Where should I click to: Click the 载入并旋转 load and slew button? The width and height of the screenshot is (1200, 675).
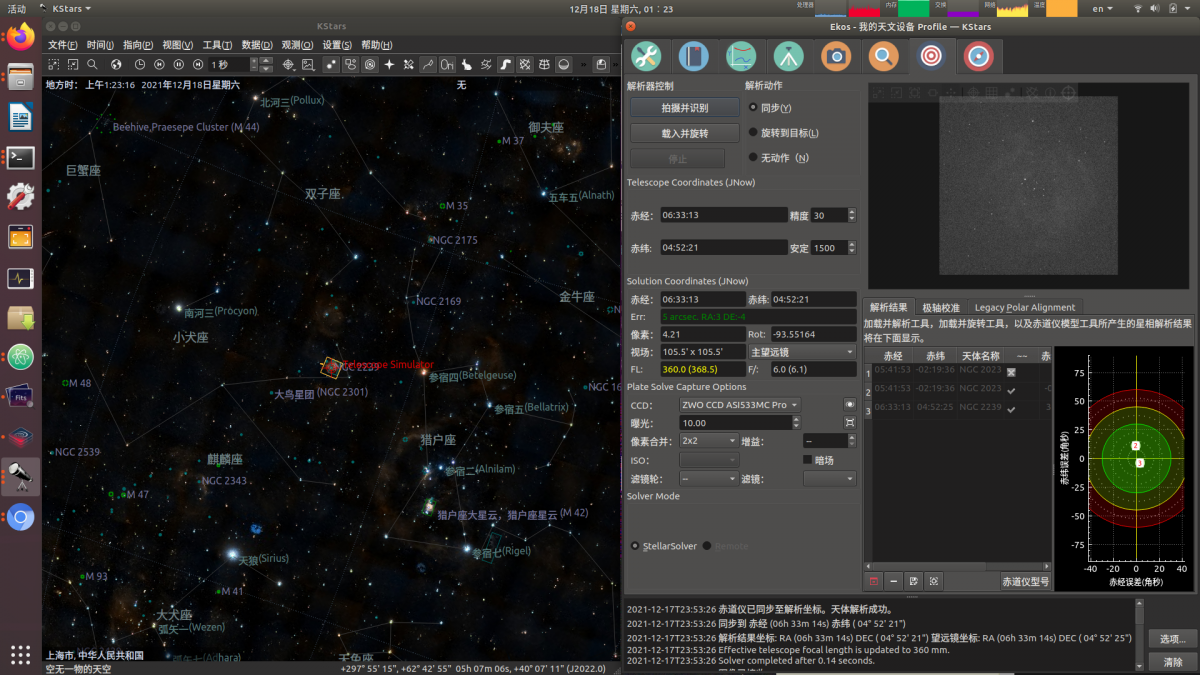(684, 133)
